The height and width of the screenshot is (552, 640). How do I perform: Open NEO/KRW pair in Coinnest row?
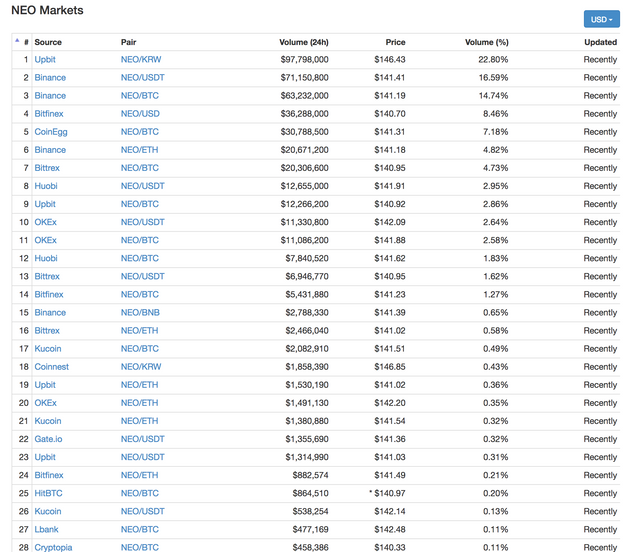(141, 367)
